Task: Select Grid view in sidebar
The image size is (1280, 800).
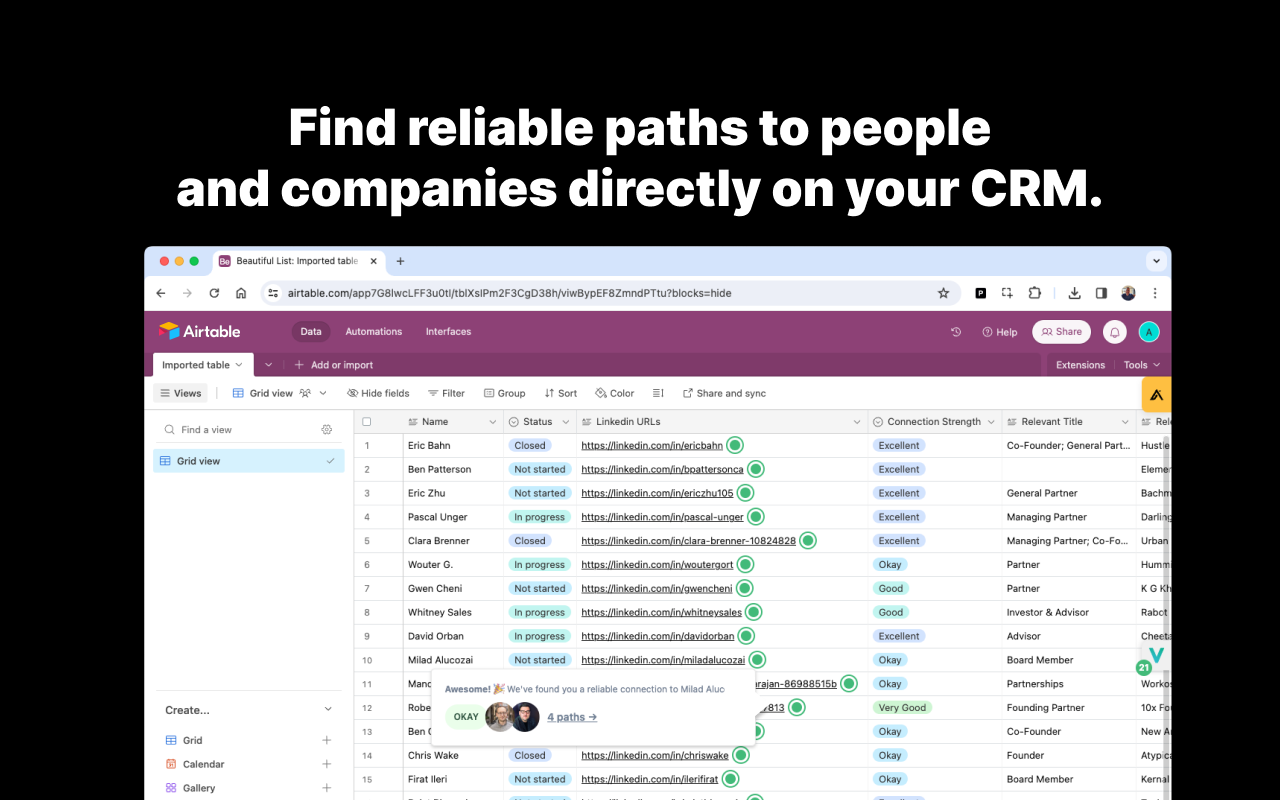Action: [249, 461]
